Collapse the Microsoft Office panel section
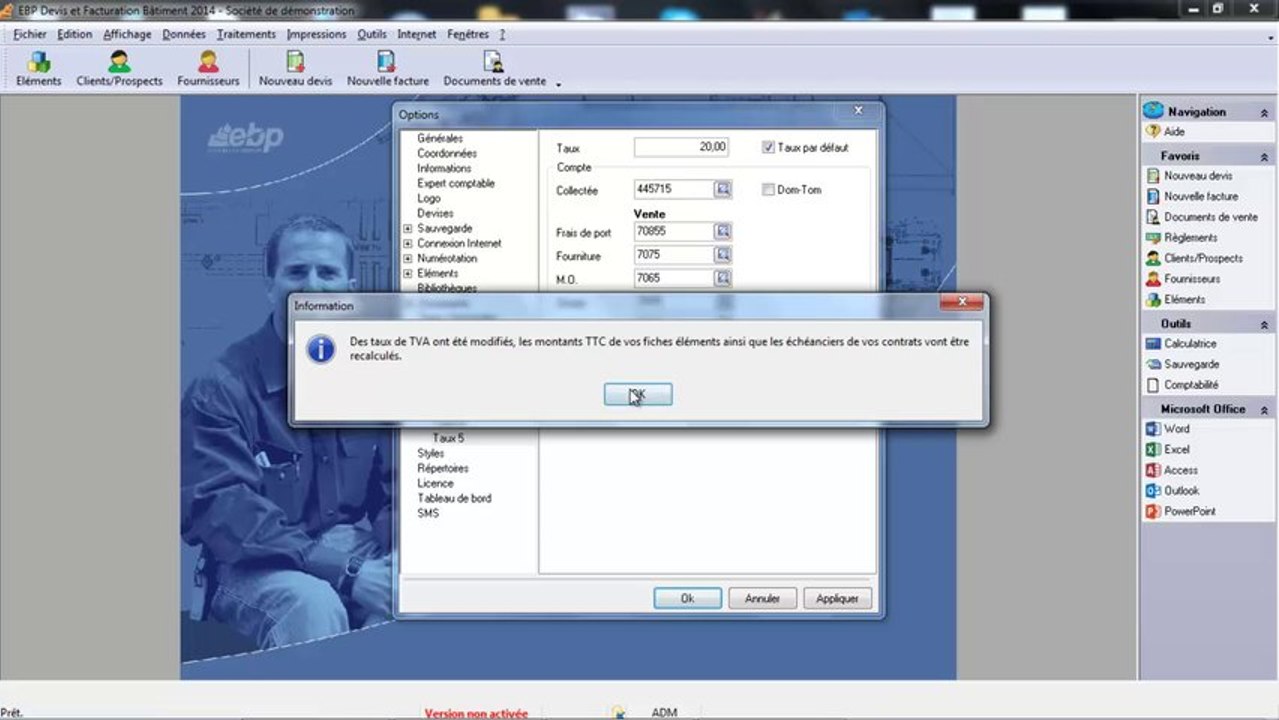The width and height of the screenshot is (1279, 720). point(1264,410)
